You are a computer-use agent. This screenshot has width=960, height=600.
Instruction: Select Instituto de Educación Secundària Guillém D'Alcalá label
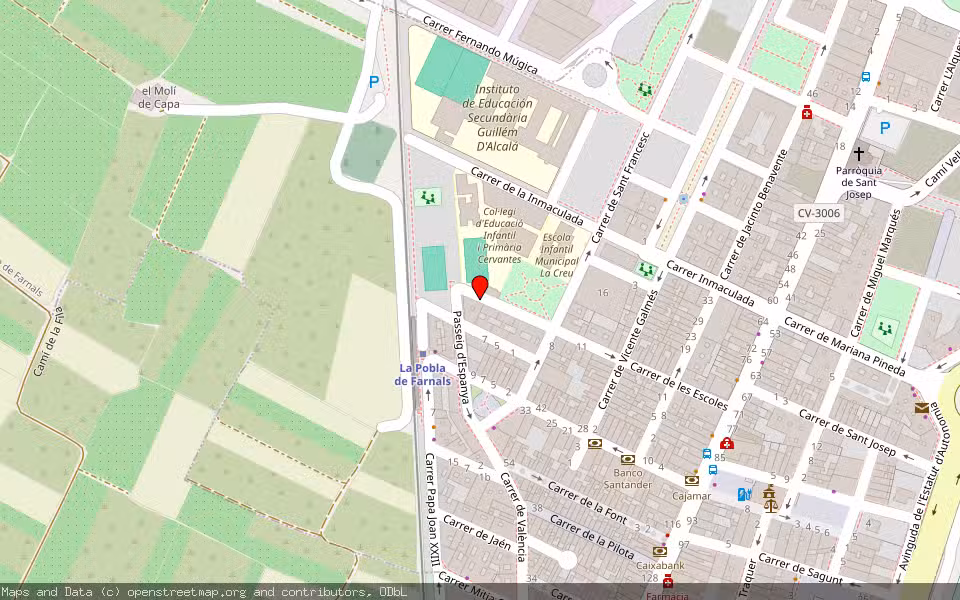pyautogui.click(x=498, y=118)
